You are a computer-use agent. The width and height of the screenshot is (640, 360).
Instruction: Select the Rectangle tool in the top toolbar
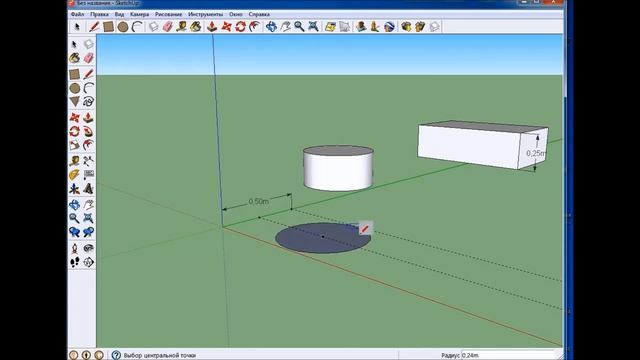pos(108,27)
